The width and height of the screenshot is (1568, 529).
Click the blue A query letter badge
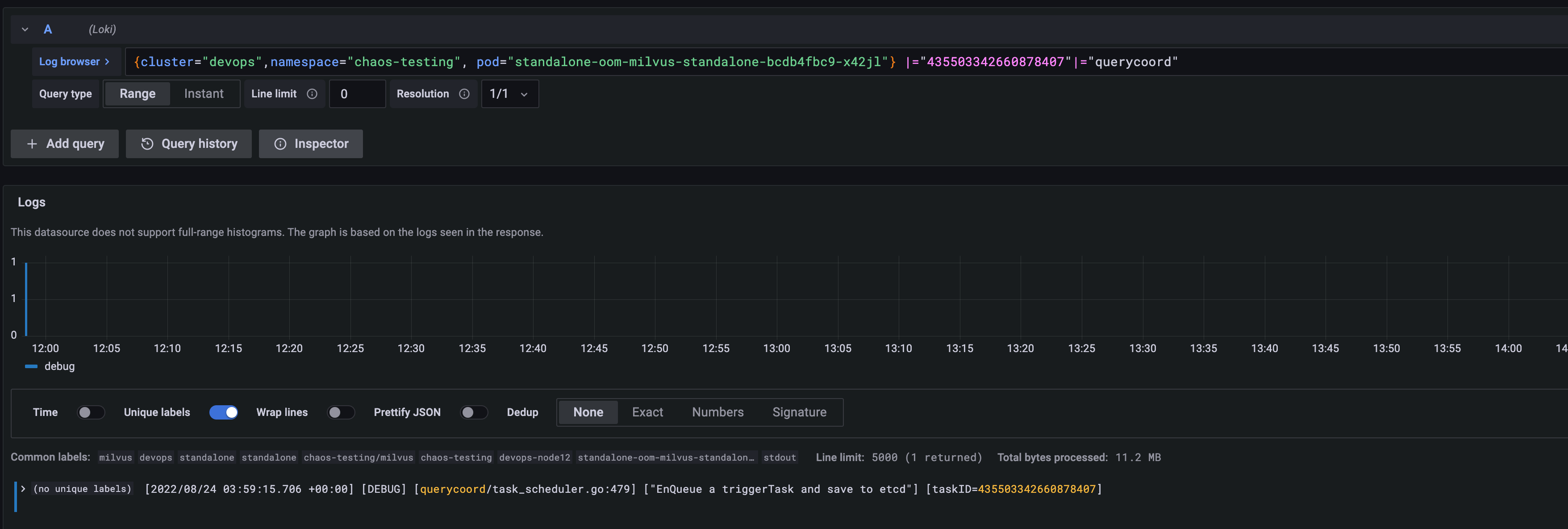point(47,29)
